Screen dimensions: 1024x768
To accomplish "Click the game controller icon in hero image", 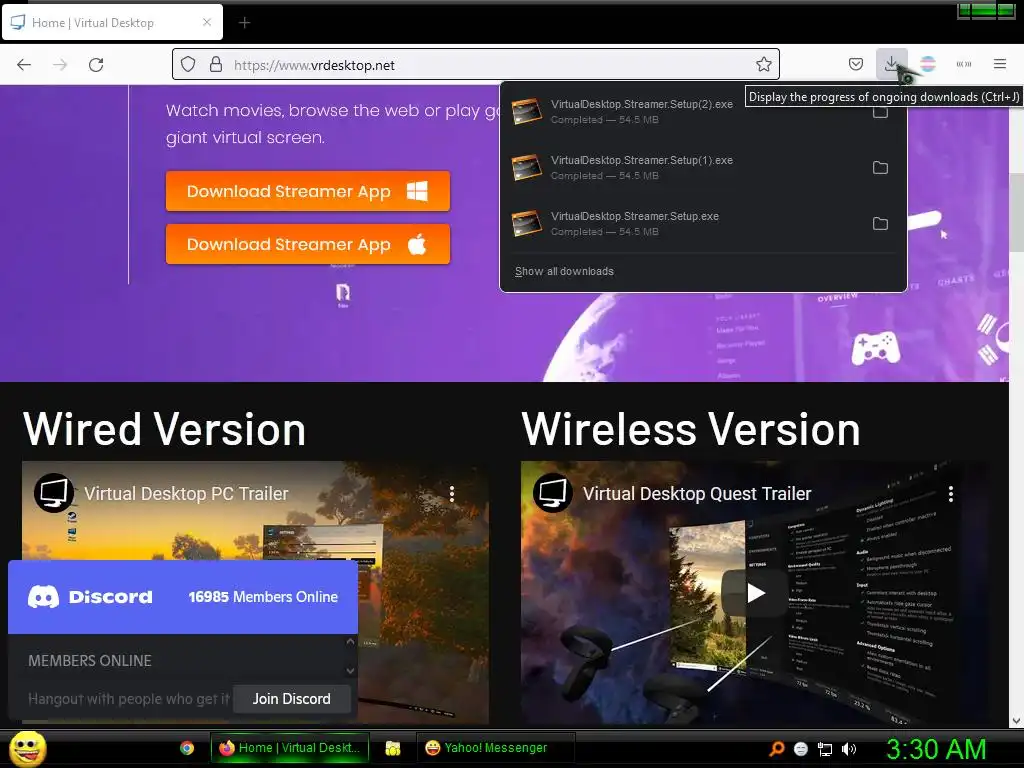I will pos(875,347).
